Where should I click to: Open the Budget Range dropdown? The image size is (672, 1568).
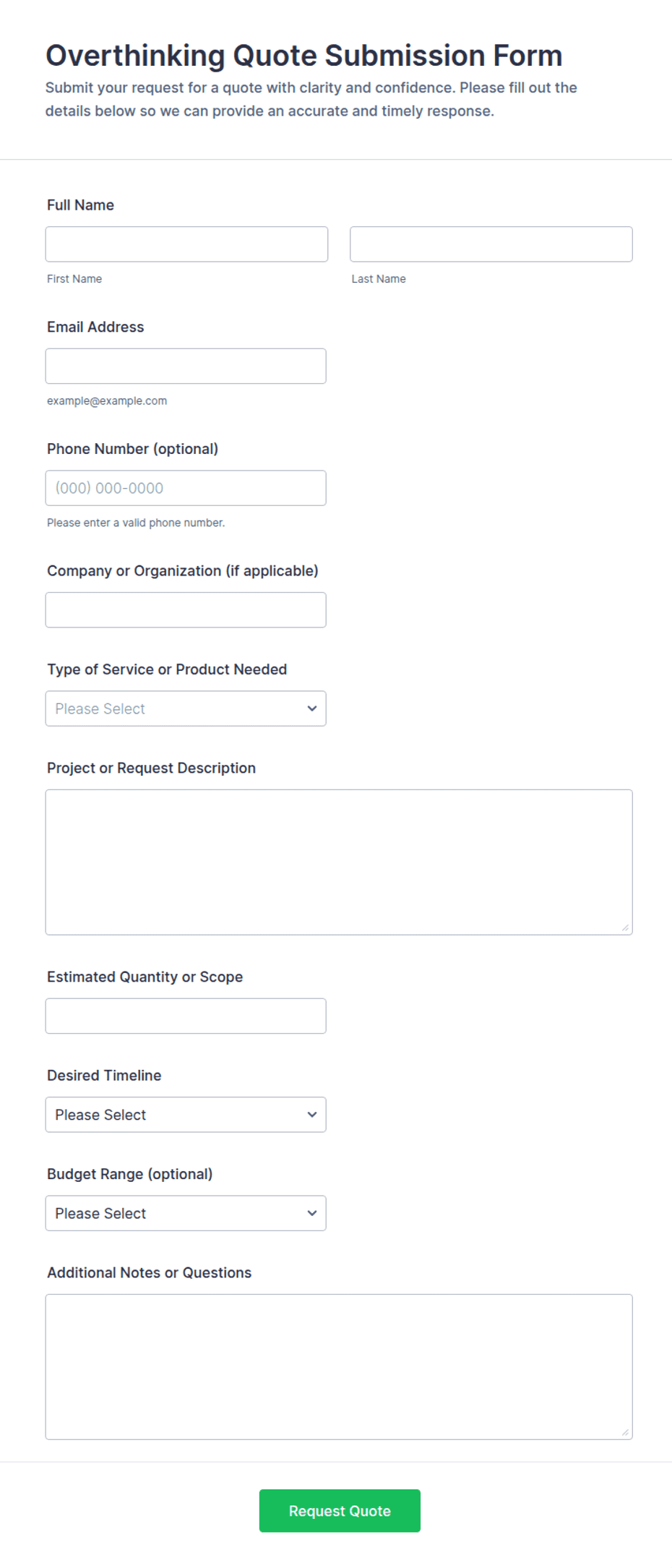[186, 1213]
